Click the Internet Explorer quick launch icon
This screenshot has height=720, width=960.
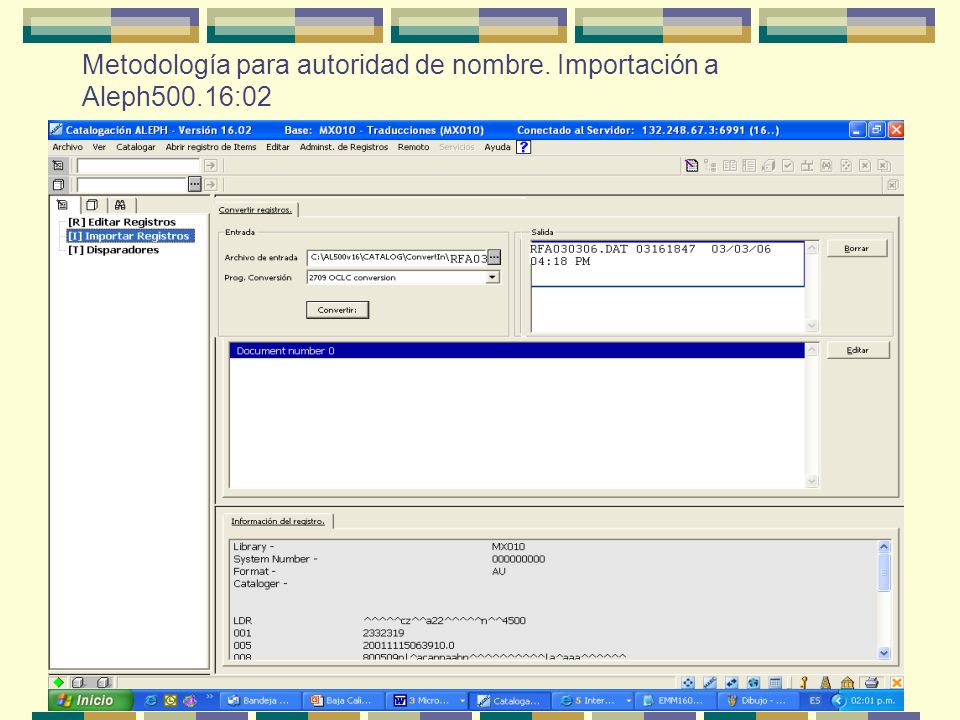[151, 700]
